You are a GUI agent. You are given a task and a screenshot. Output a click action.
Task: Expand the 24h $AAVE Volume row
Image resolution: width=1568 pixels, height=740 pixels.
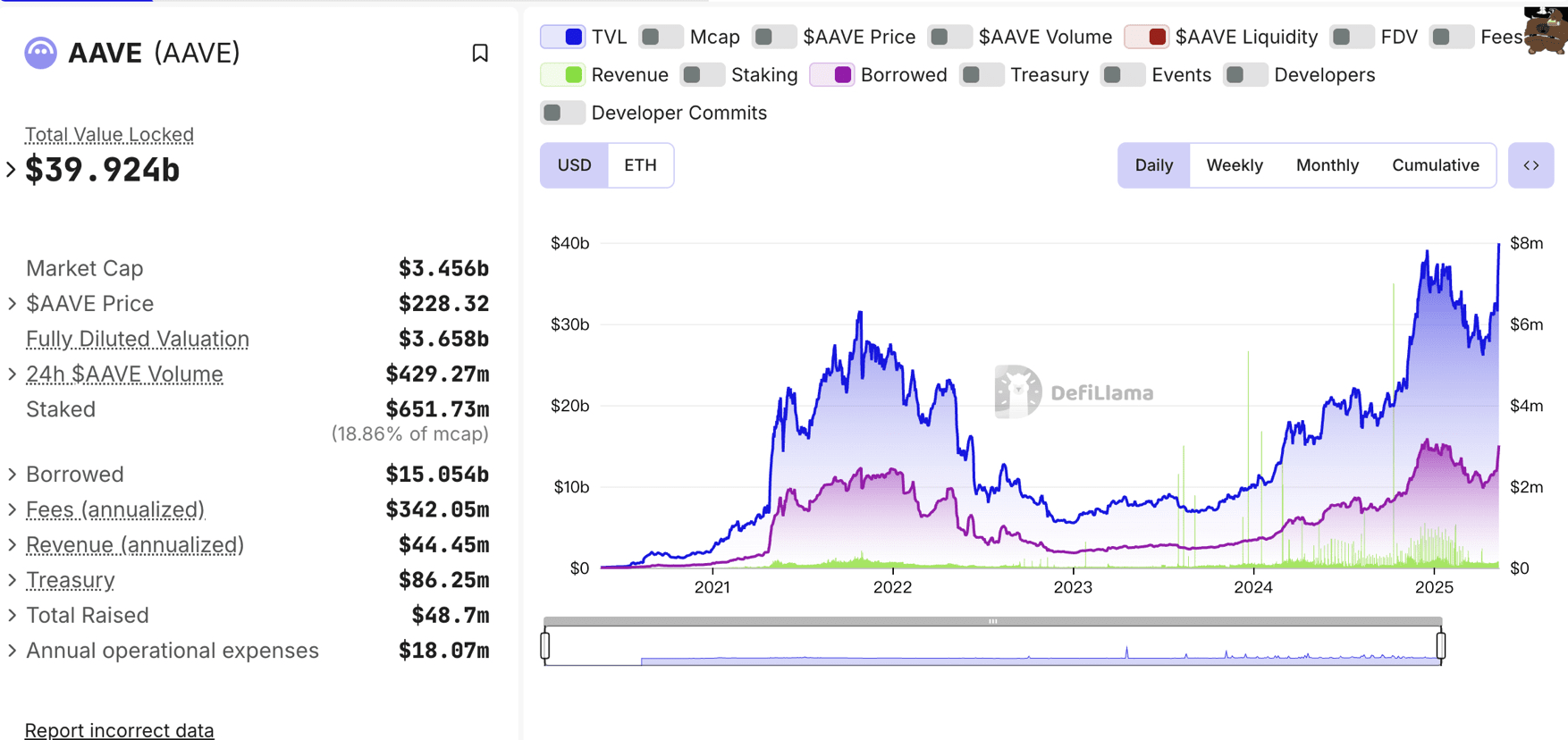tap(12, 374)
